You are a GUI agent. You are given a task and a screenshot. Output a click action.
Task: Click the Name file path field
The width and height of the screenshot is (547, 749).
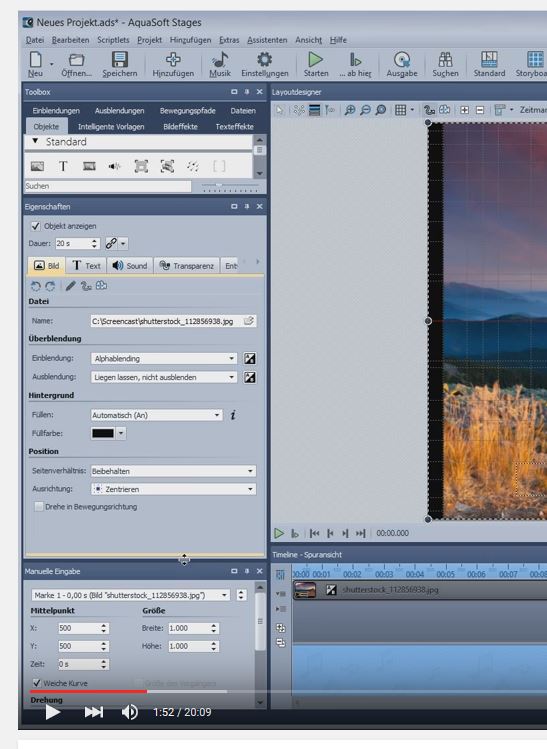pyautogui.click(x=166, y=321)
